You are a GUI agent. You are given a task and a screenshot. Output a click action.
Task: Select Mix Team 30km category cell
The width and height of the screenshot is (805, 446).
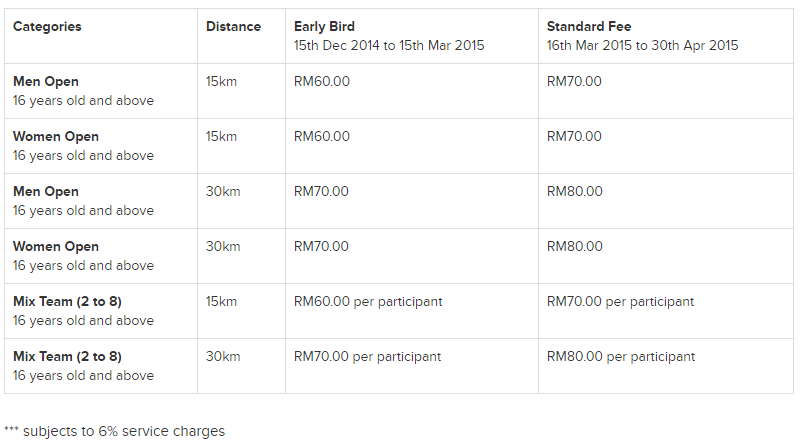(x=101, y=366)
